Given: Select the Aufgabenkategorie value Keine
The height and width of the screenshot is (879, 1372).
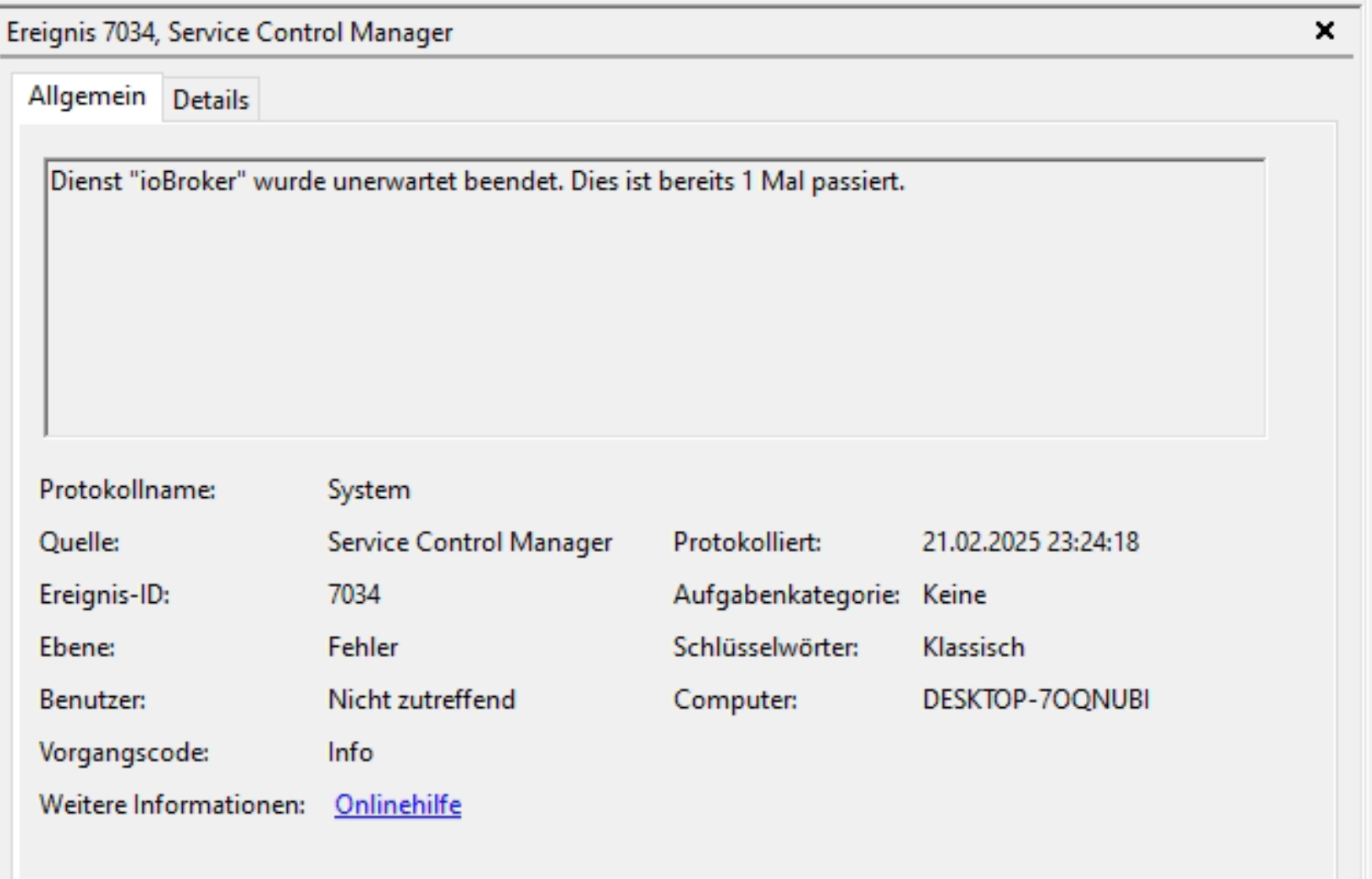Looking at the screenshot, I should coord(954,594).
